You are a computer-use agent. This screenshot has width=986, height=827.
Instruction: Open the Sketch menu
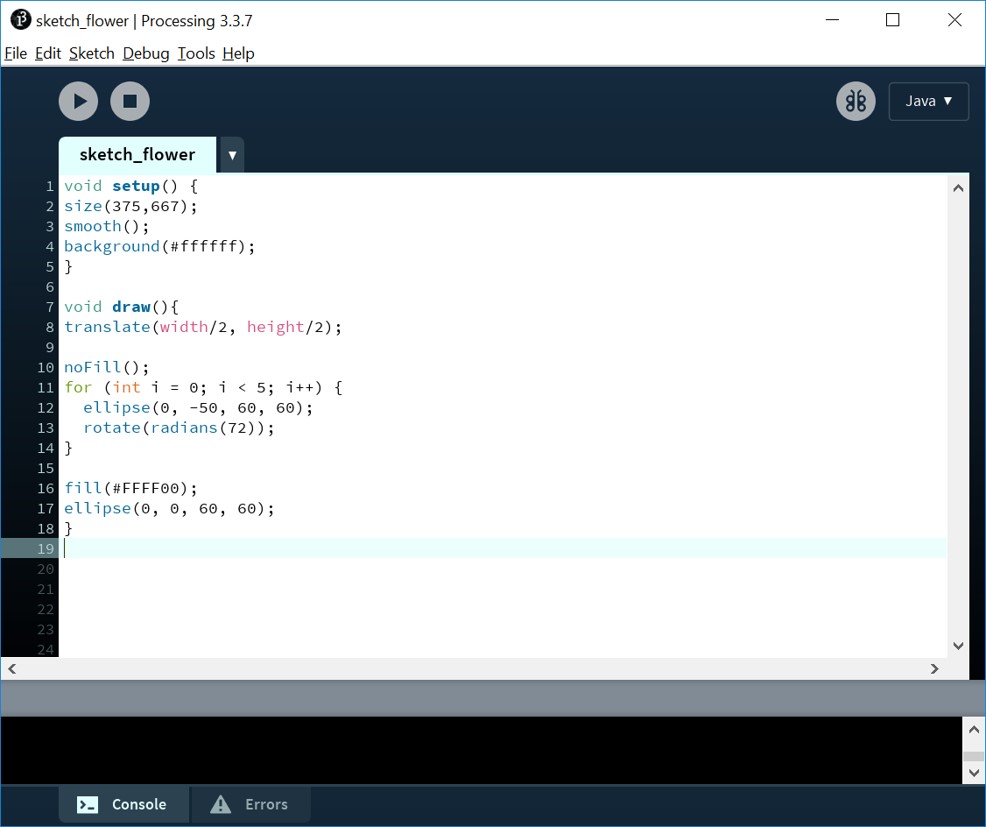(x=92, y=53)
